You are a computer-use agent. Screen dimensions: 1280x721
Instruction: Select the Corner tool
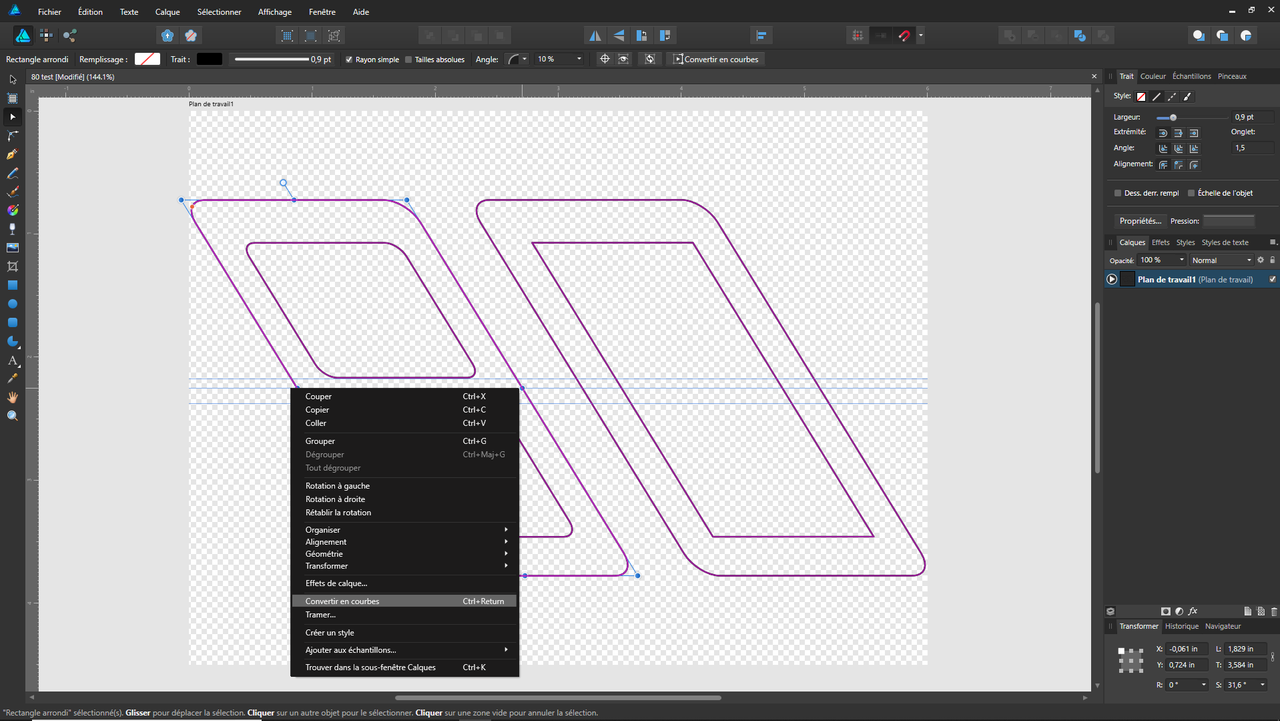coord(13,136)
